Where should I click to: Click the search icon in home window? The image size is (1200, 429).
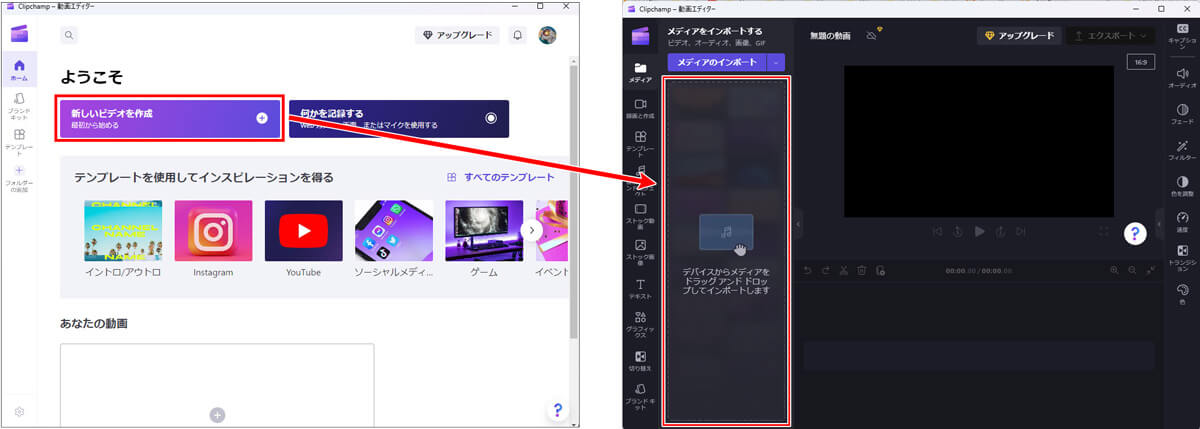(x=69, y=35)
